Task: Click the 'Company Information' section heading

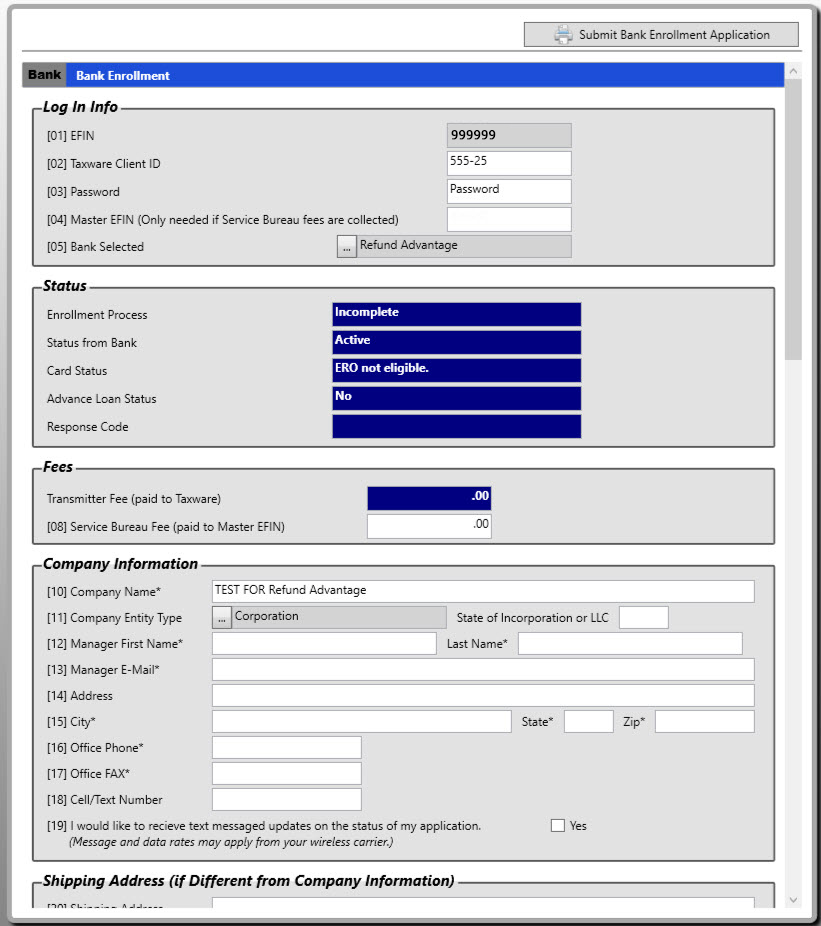Action: [x=120, y=564]
